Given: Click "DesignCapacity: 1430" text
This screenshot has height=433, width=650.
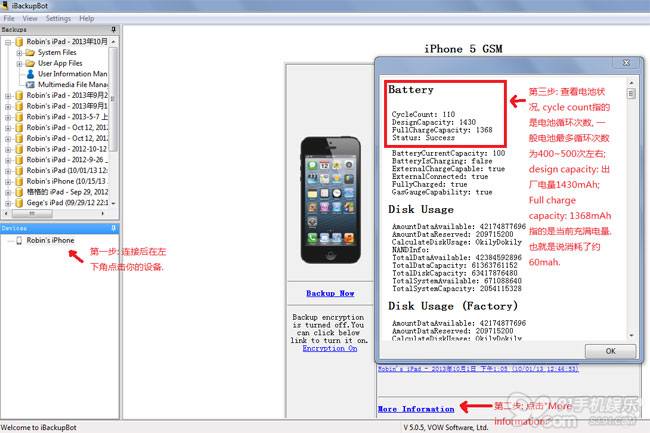Looking at the screenshot, I should tap(434, 122).
